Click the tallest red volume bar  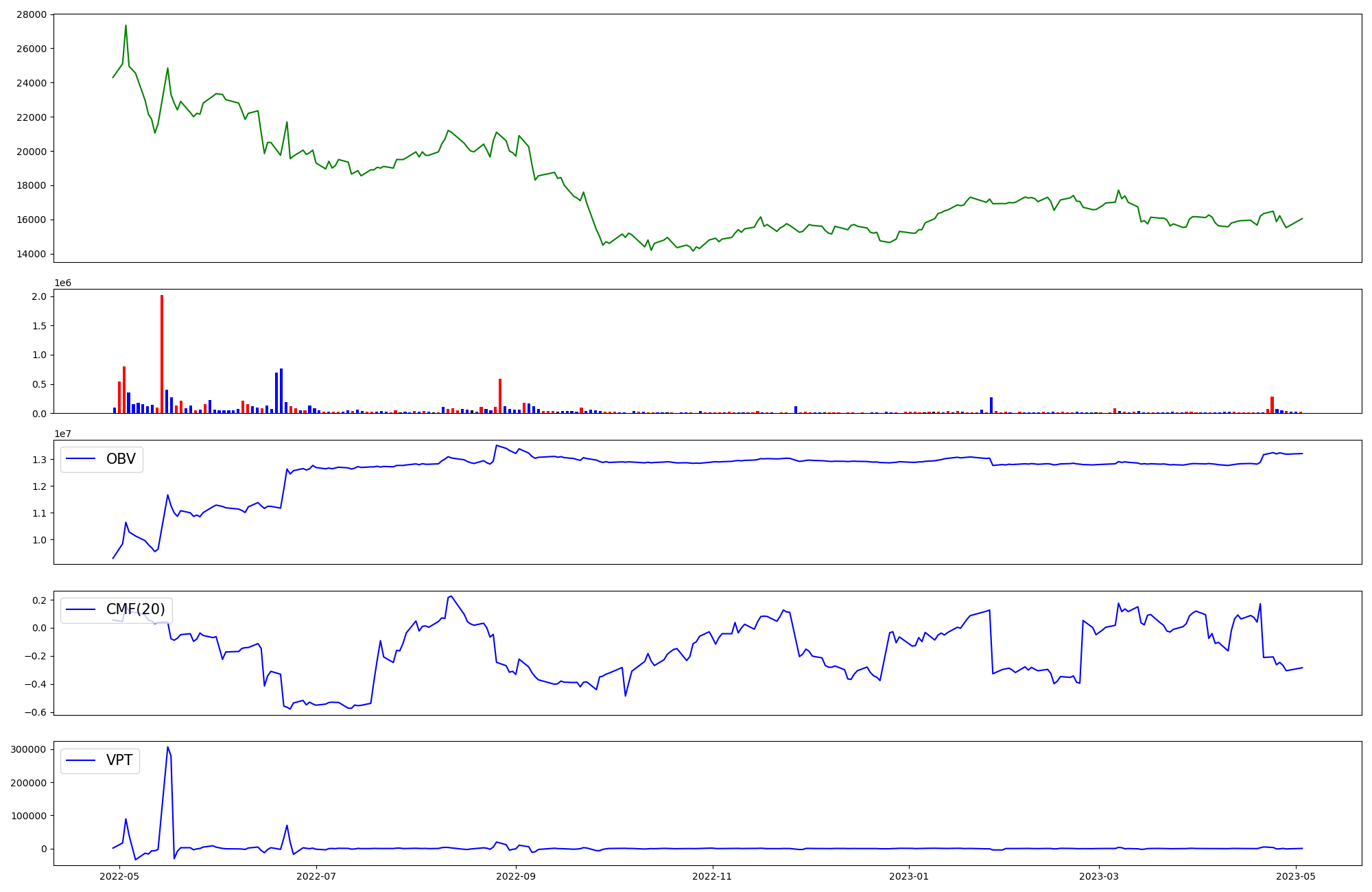(162, 354)
